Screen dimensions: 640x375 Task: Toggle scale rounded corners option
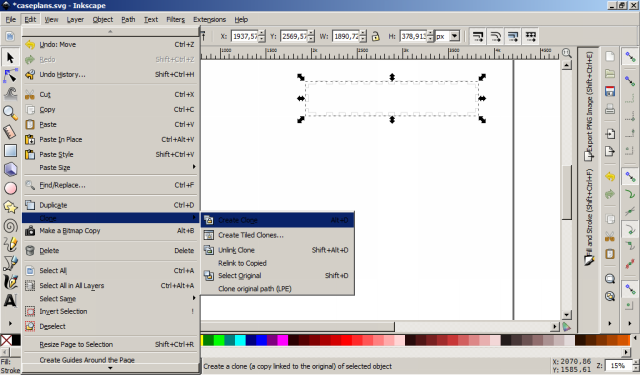click(495, 36)
